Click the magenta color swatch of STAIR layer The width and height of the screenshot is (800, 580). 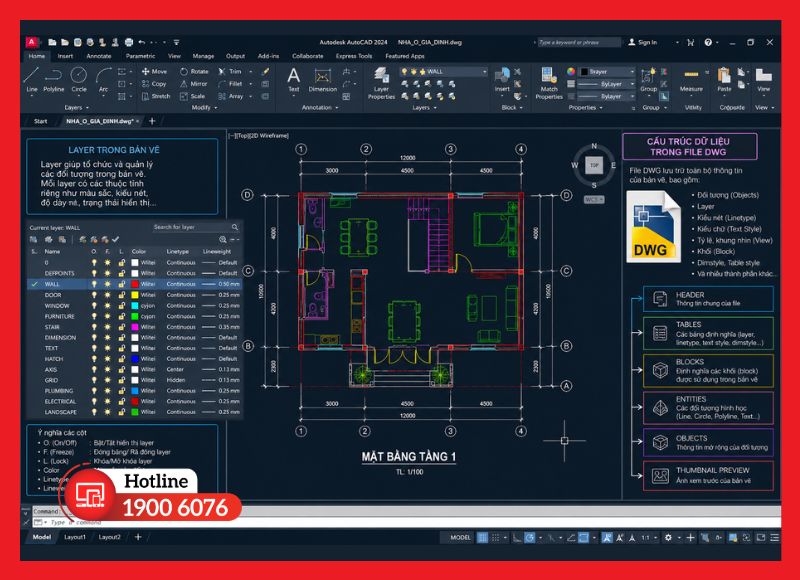pyautogui.click(x=135, y=327)
